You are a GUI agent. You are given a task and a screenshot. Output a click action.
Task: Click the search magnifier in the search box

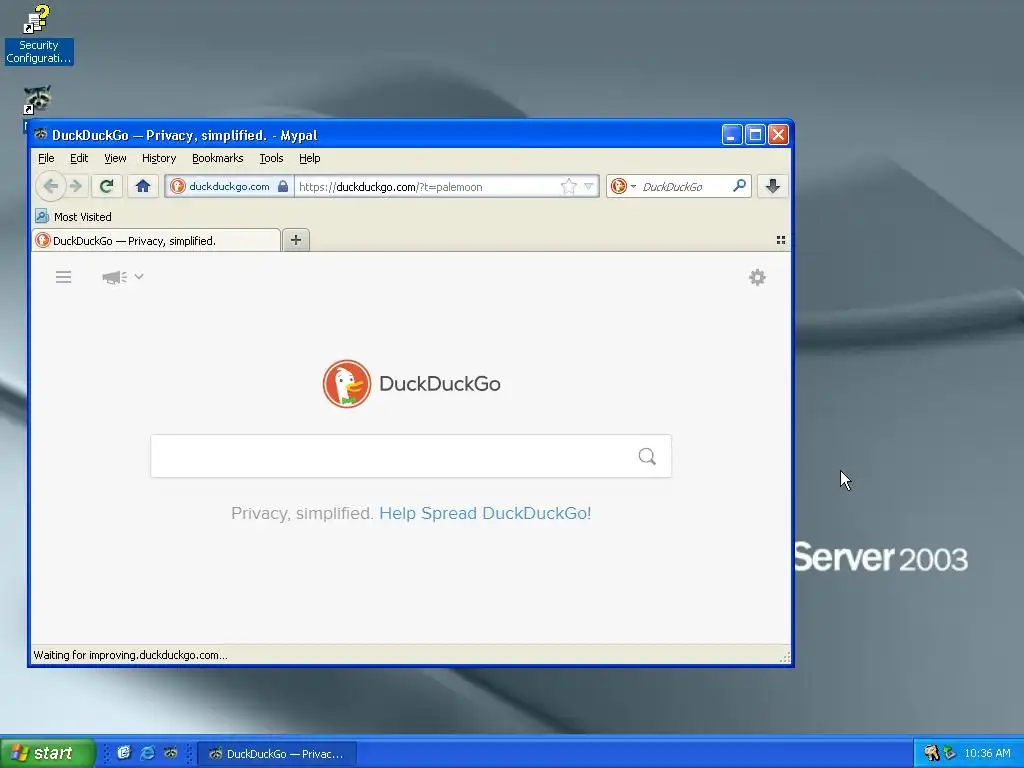647,456
